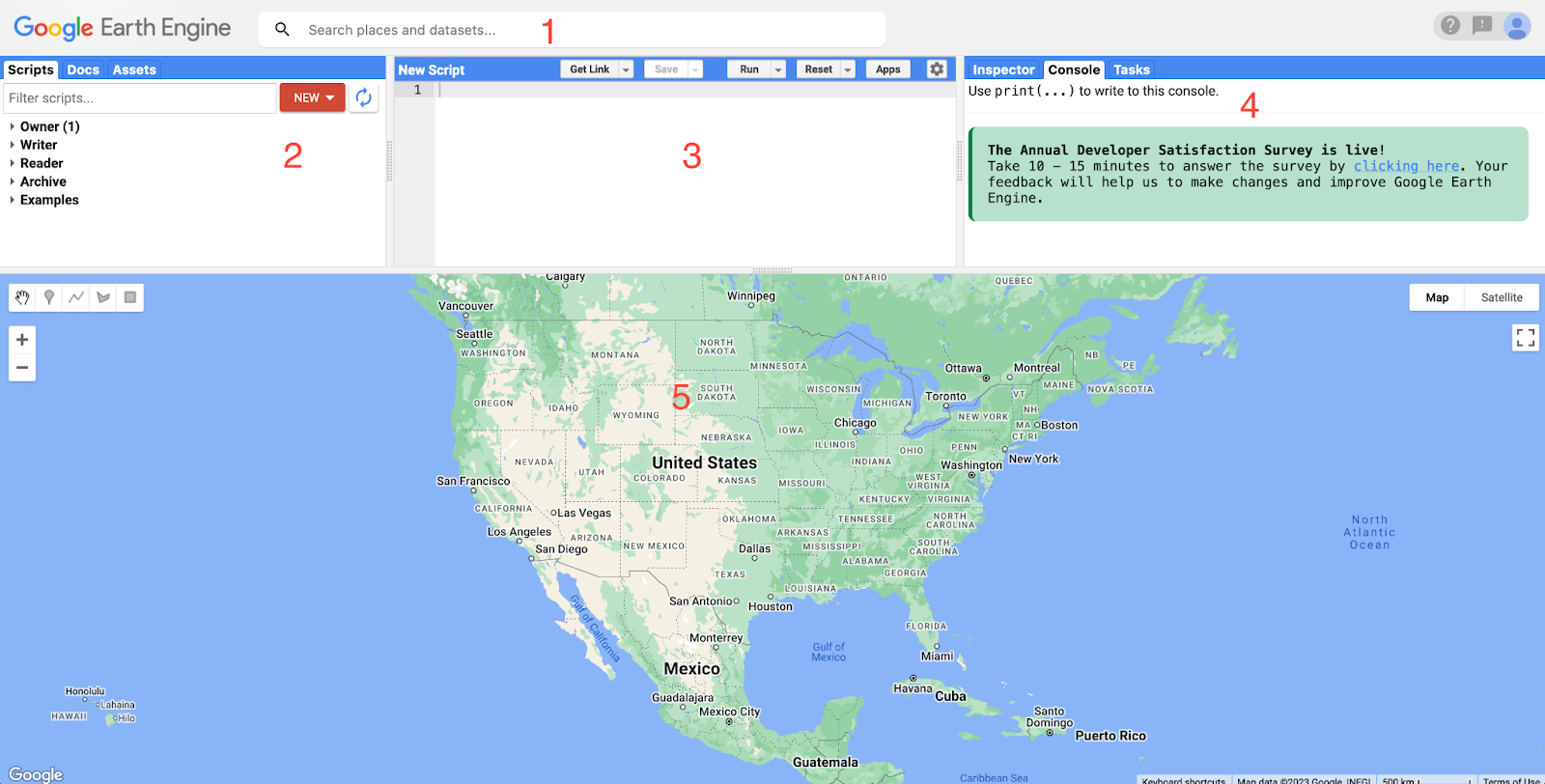Focus the Search places and datasets box
Viewport: 1545px width, 784px height.
point(572,30)
